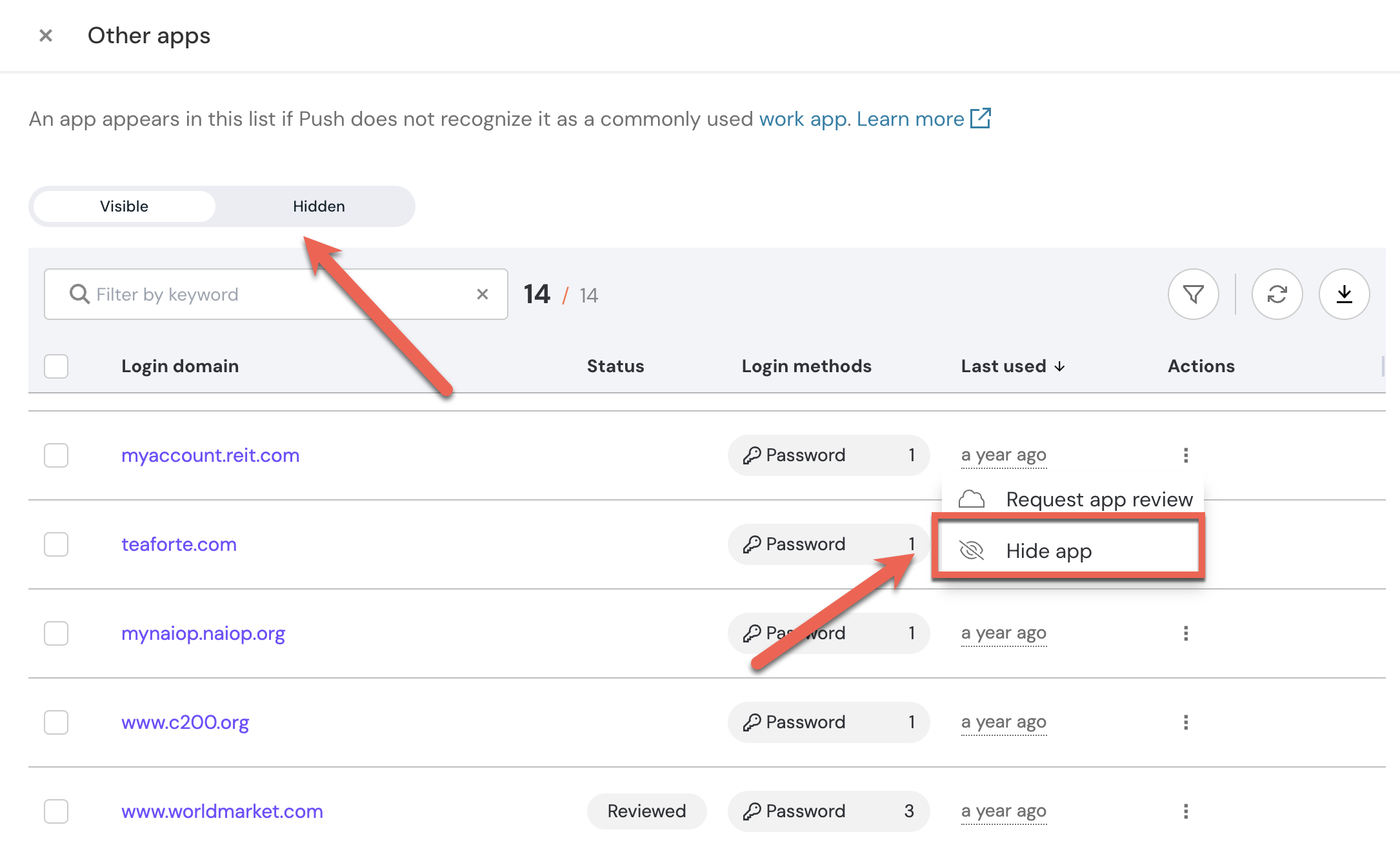
Task: Follow the work app link
Action: (805, 119)
